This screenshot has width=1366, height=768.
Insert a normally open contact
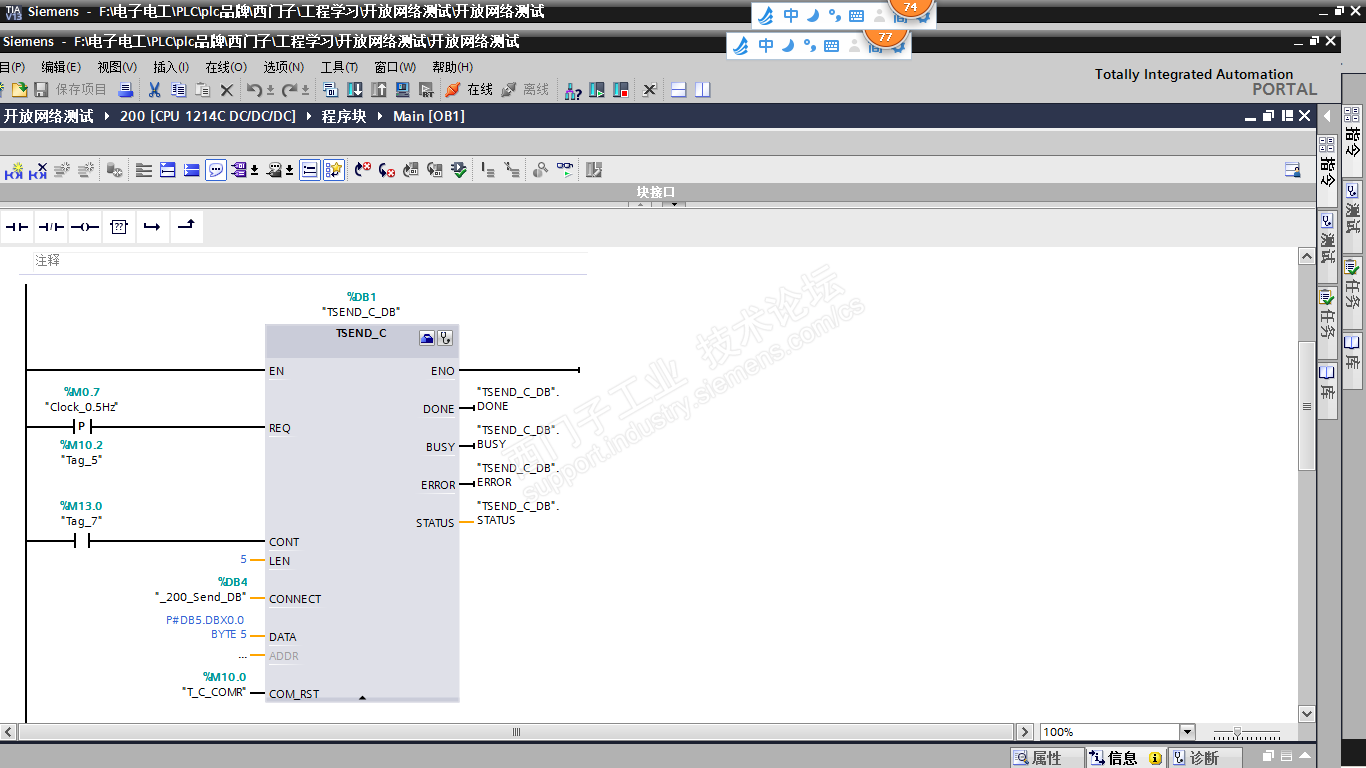[x=17, y=227]
